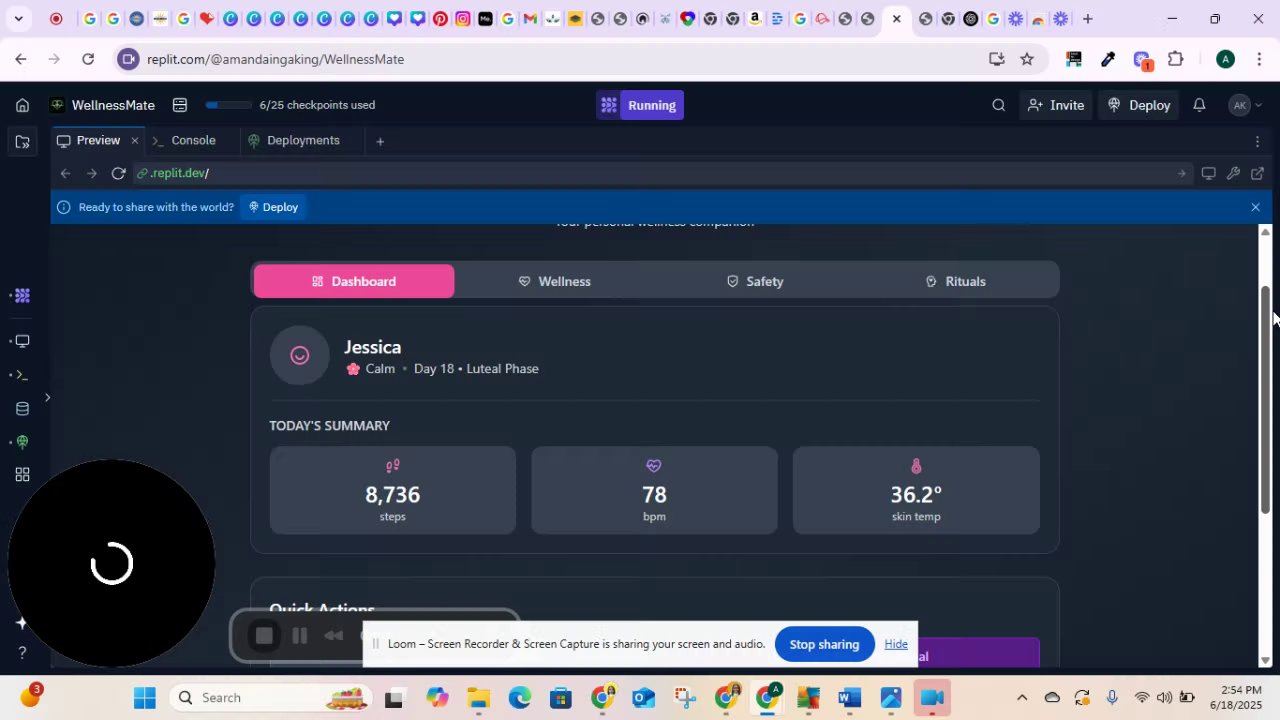
Task: Click the 78 bpm heart rate card
Action: click(x=654, y=490)
